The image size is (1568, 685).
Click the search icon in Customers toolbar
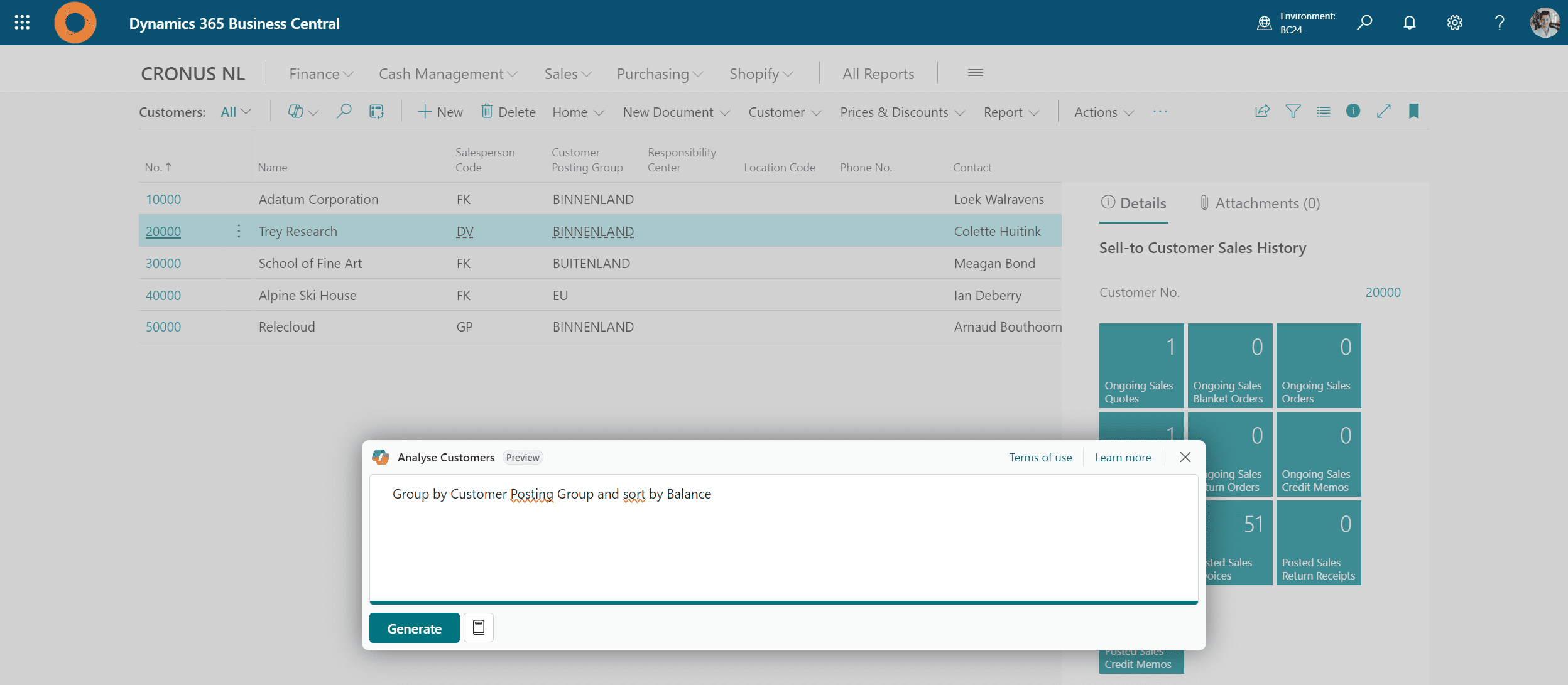343,111
